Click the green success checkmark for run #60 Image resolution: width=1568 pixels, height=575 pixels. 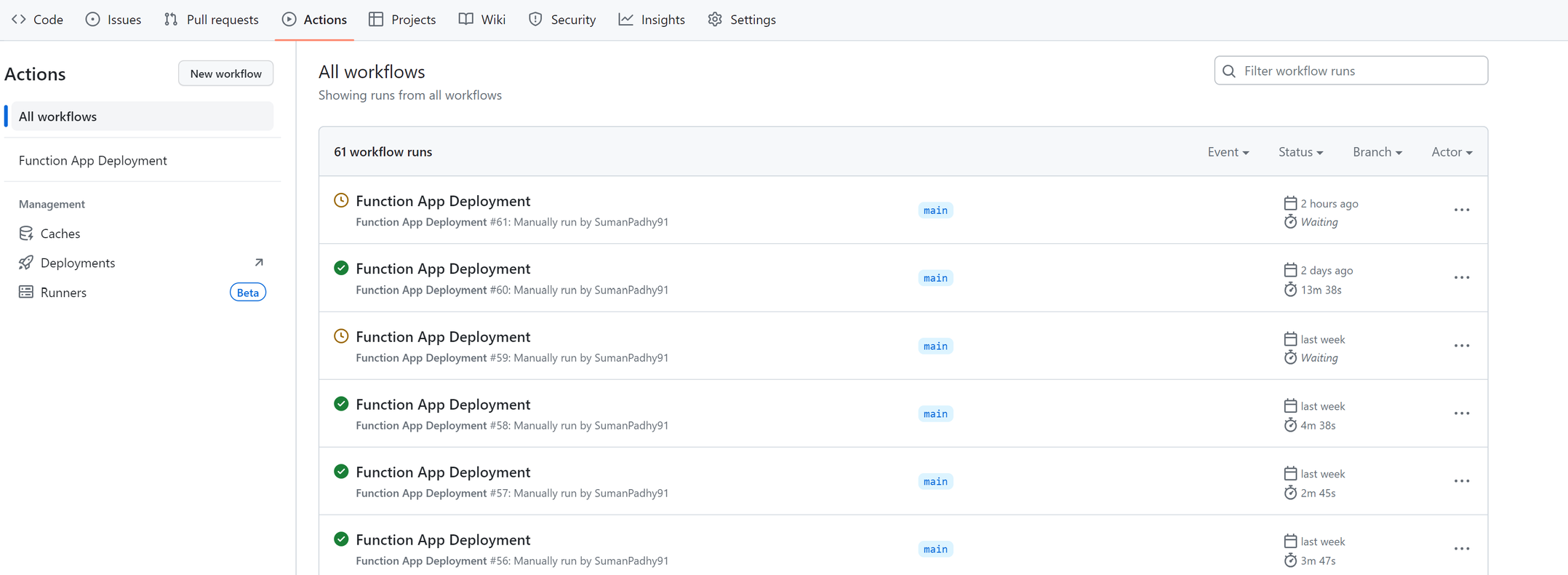coord(341,268)
